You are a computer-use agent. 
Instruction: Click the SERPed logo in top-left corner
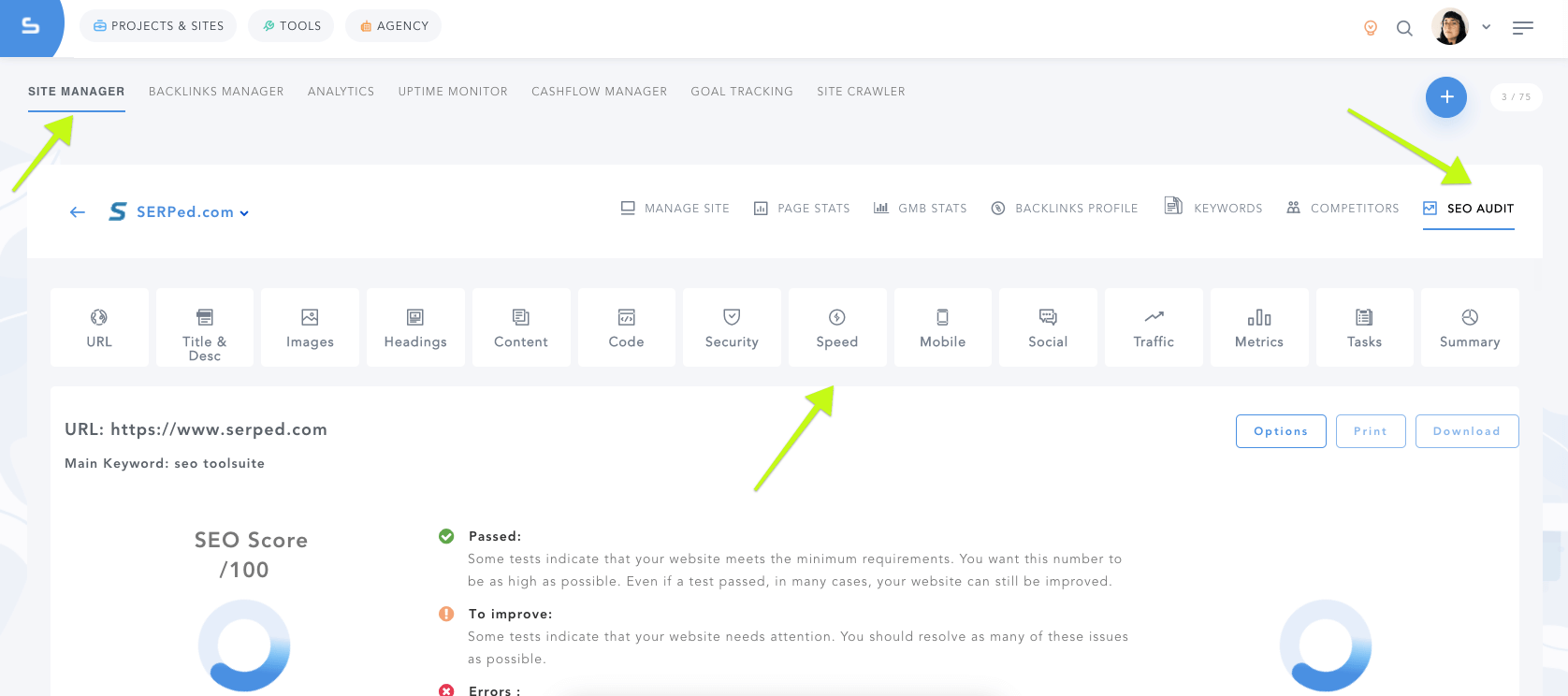pyautogui.click(x=30, y=26)
